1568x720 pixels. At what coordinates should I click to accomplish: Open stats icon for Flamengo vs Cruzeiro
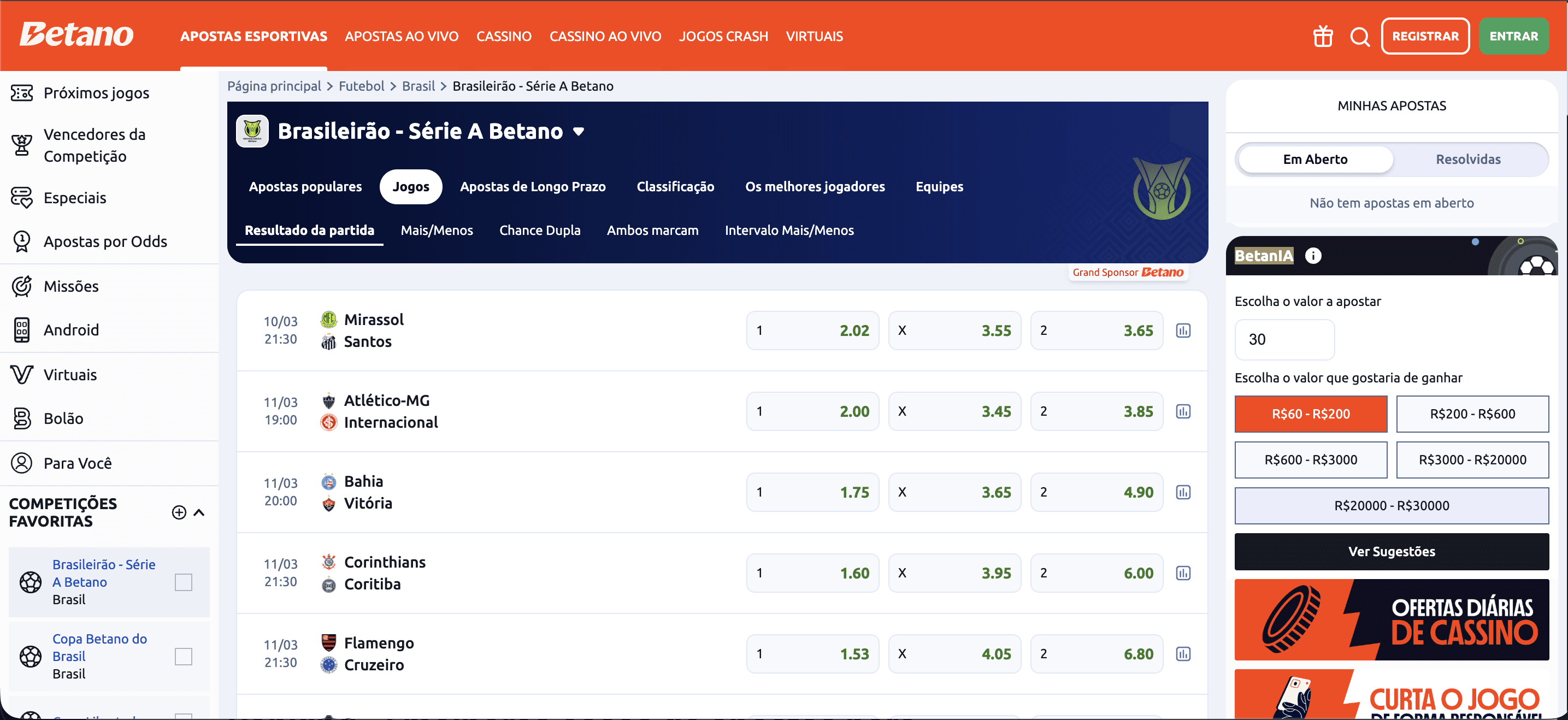(1183, 654)
